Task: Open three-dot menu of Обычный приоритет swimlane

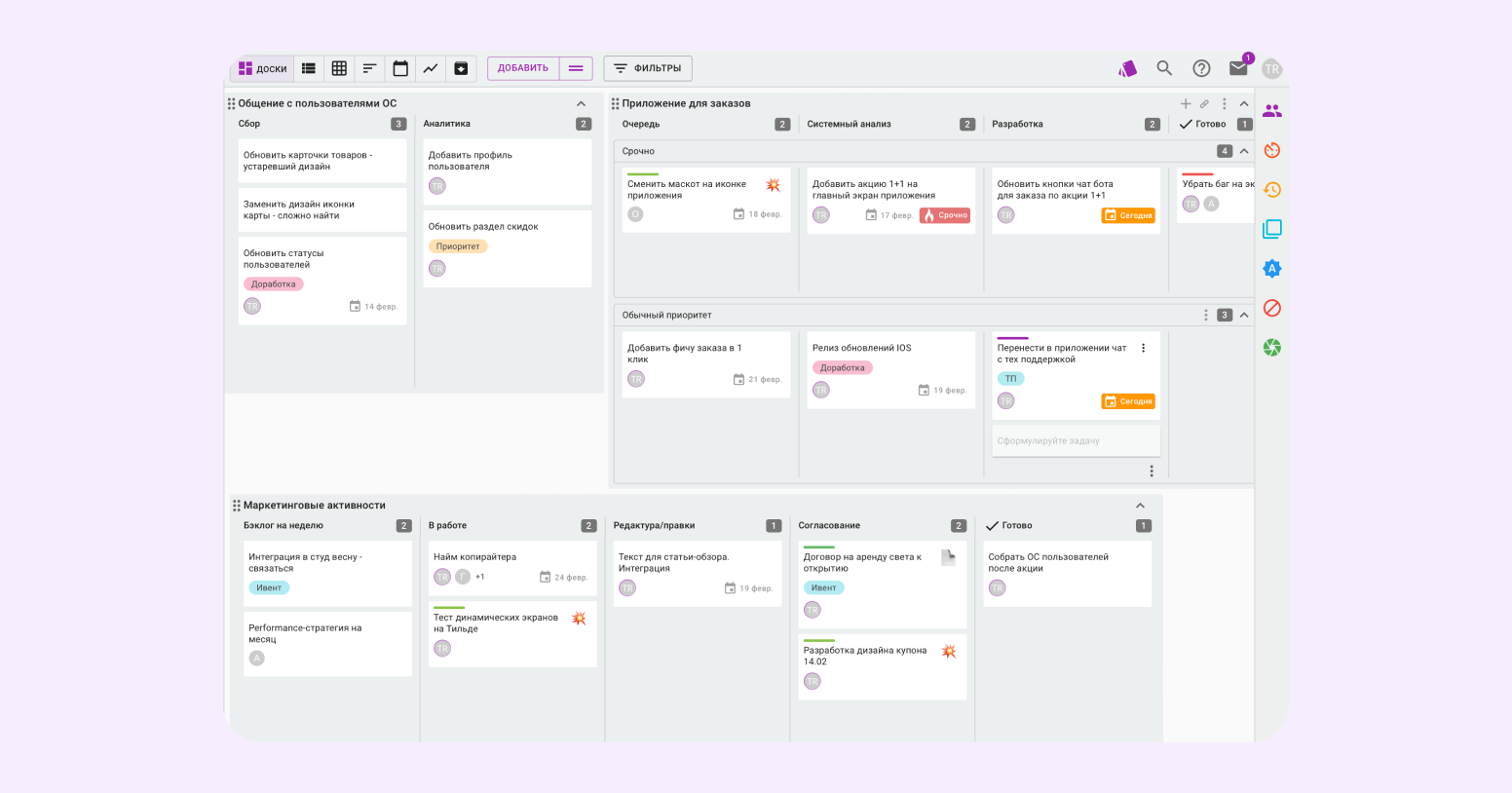Action: 1206,315
